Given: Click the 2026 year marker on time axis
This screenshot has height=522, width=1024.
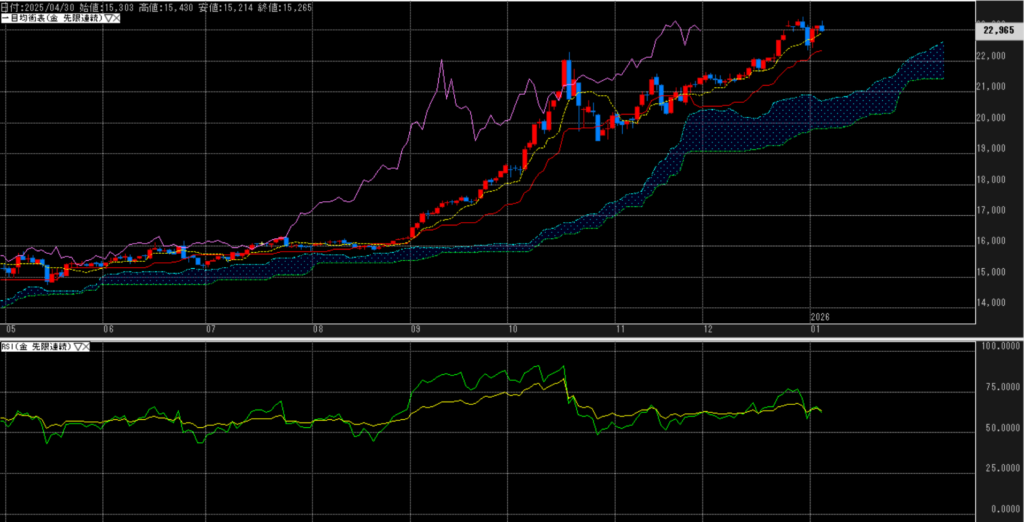Looking at the screenshot, I should (x=820, y=317).
